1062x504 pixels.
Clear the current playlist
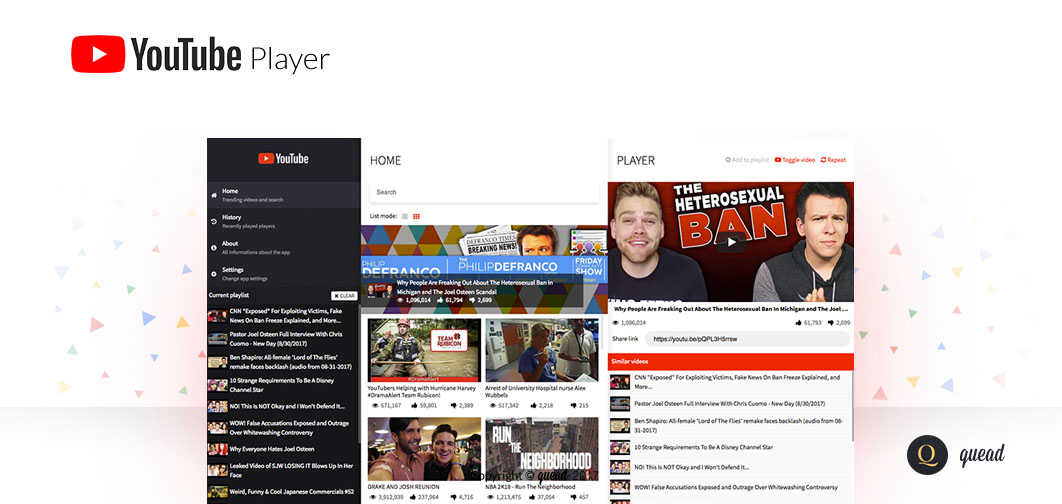pyautogui.click(x=344, y=295)
